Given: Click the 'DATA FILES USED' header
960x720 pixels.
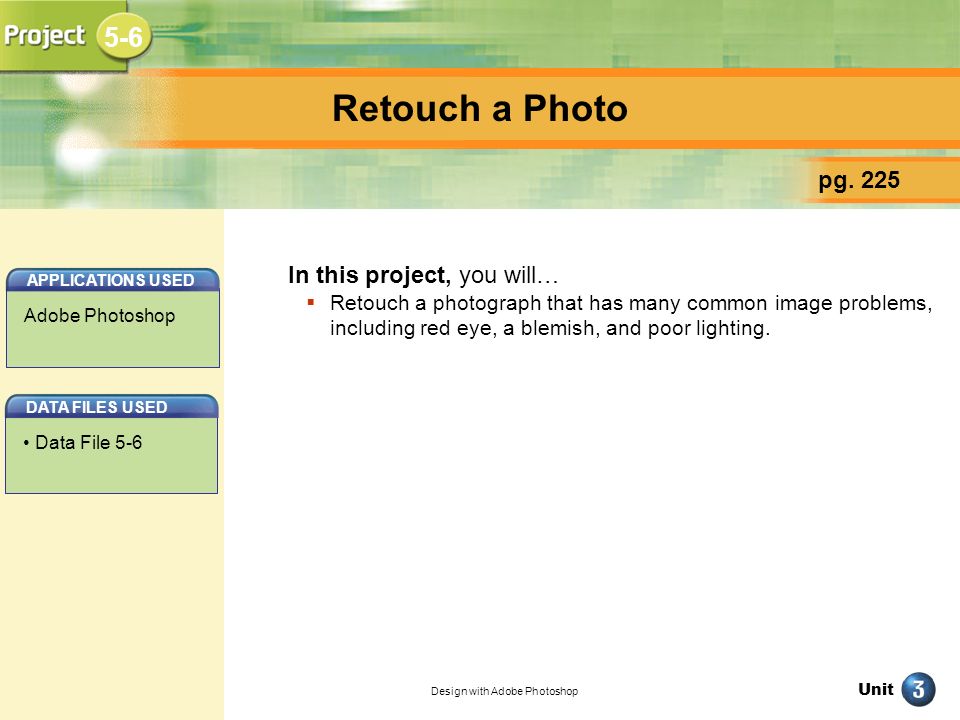Looking at the screenshot, I should point(111,407).
